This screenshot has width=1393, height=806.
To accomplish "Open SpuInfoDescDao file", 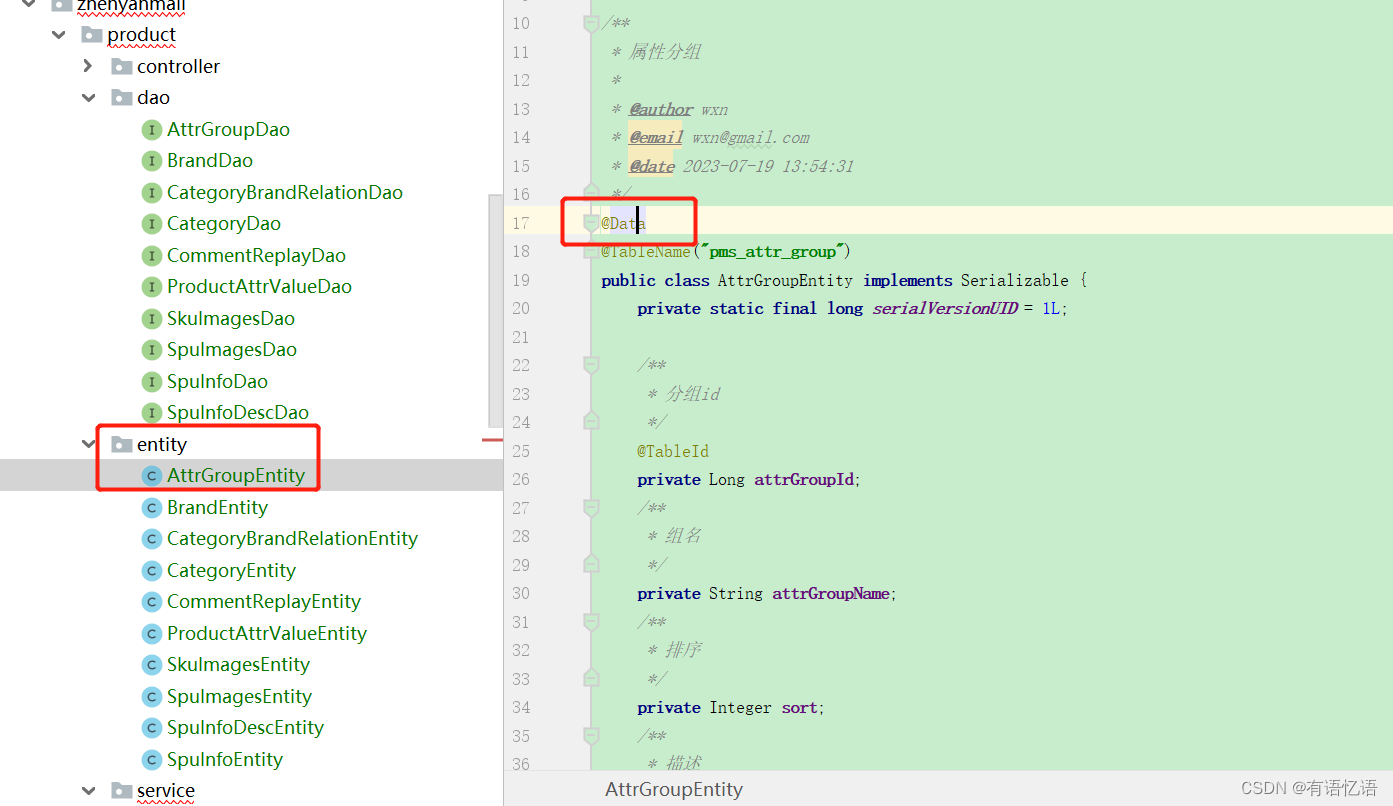I will [x=238, y=413].
